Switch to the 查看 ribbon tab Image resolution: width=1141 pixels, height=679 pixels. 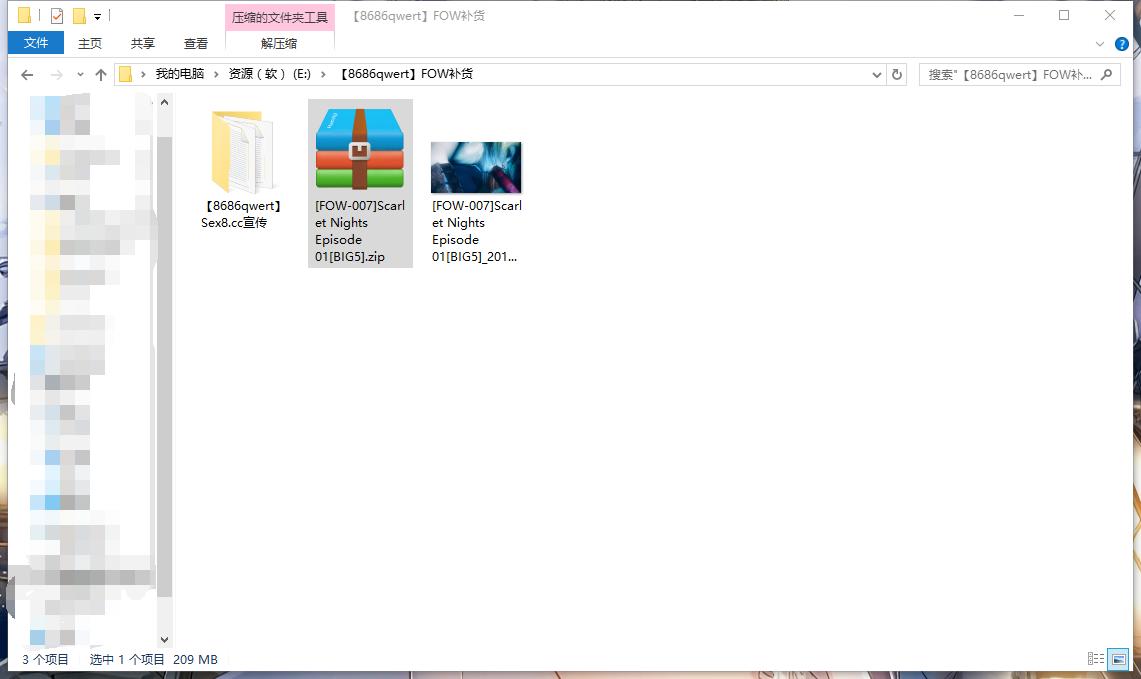click(196, 43)
